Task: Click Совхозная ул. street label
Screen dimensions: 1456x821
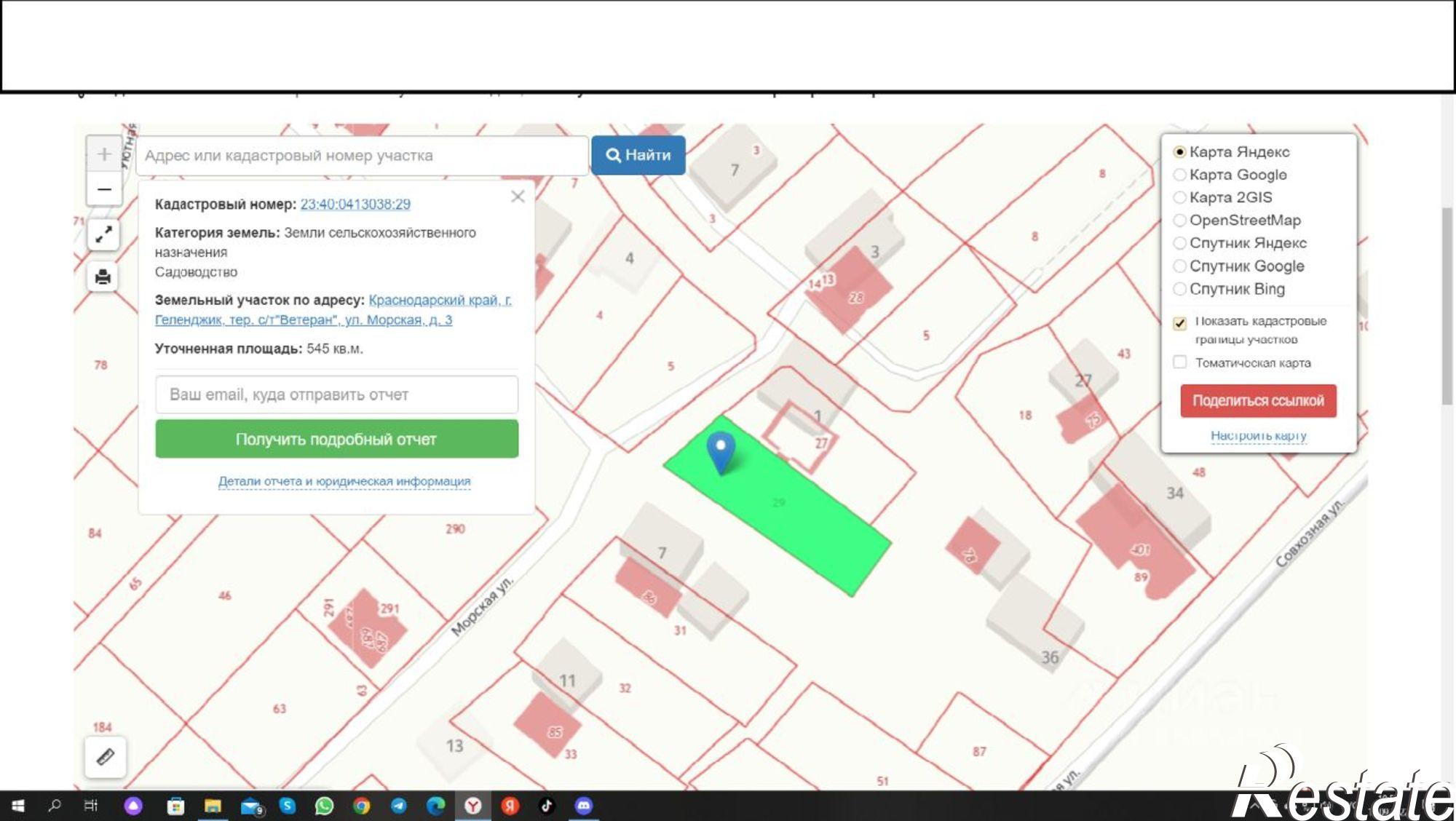Action: tap(1309, 533)
